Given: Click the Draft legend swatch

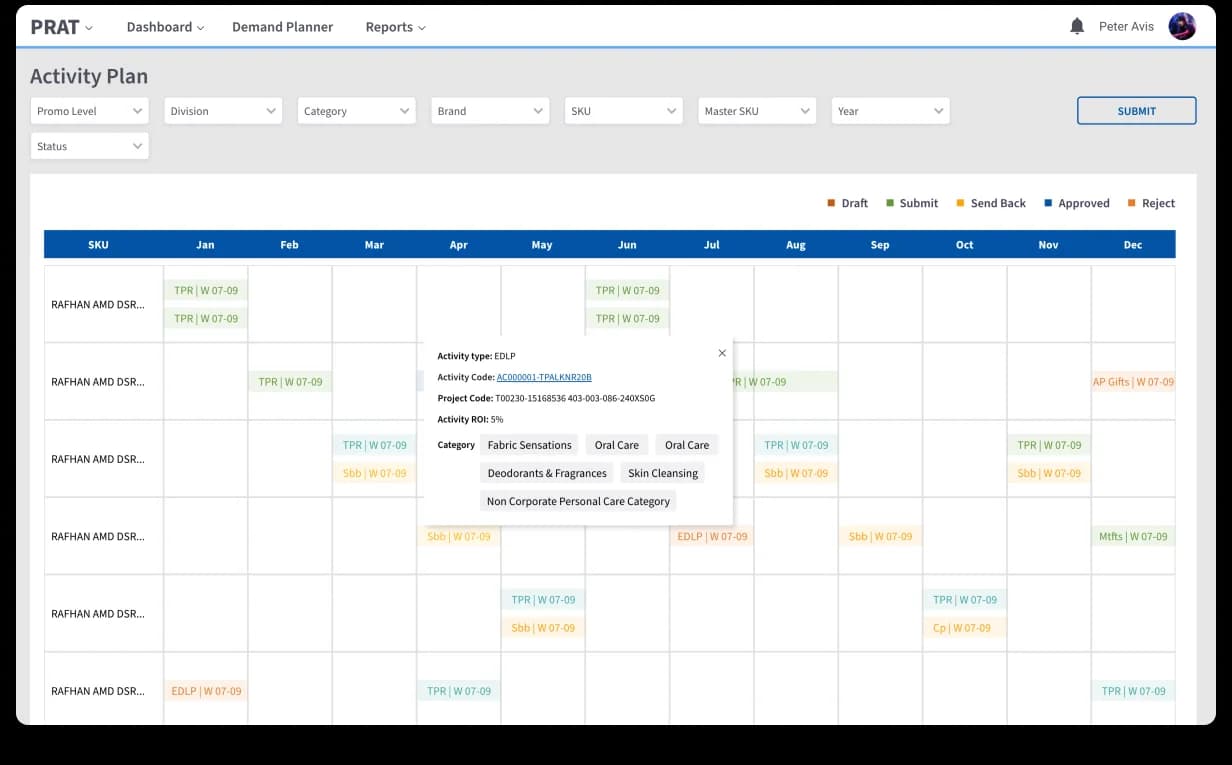Looking at the screenshot, I should [x=831, y=203].
